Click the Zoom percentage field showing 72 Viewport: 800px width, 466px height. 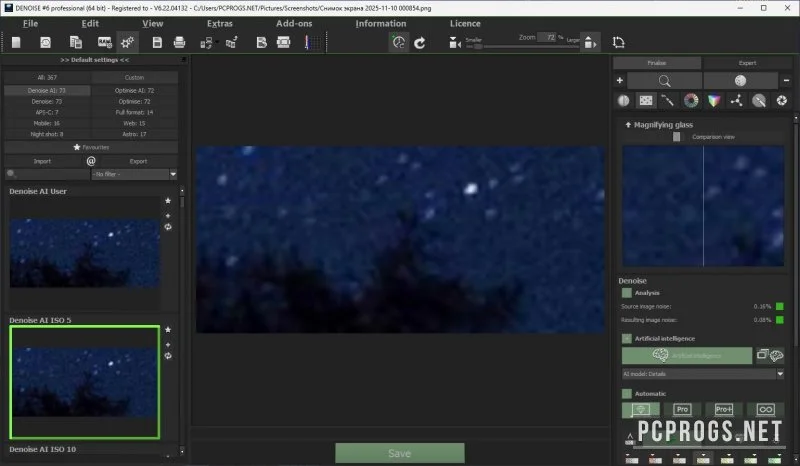pos(546,37)
